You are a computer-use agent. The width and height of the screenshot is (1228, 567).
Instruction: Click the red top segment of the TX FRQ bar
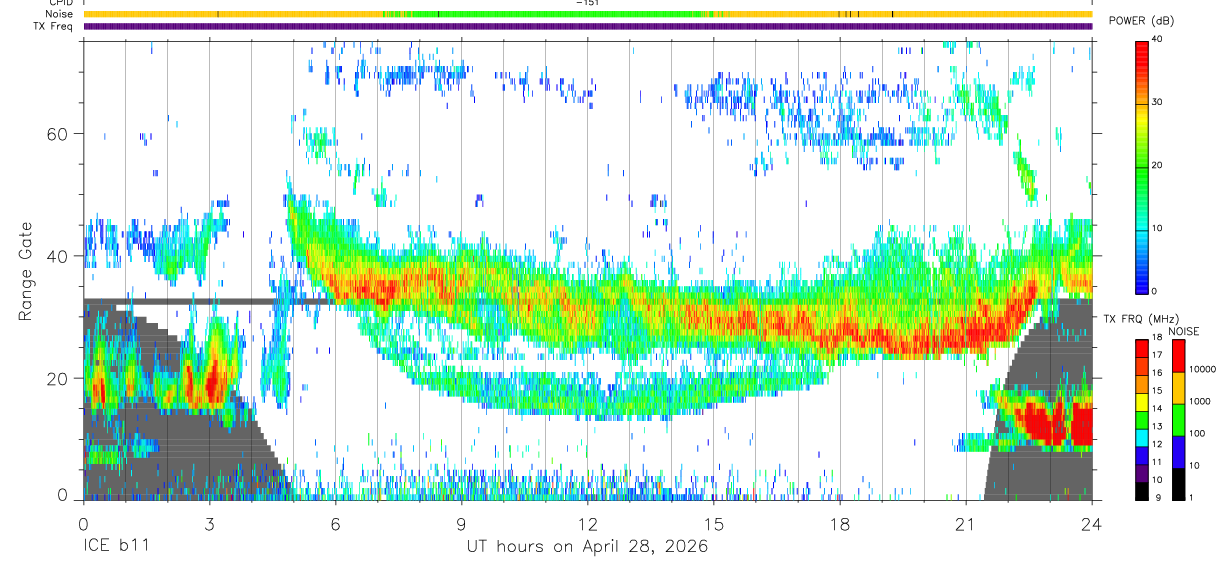1142,348
